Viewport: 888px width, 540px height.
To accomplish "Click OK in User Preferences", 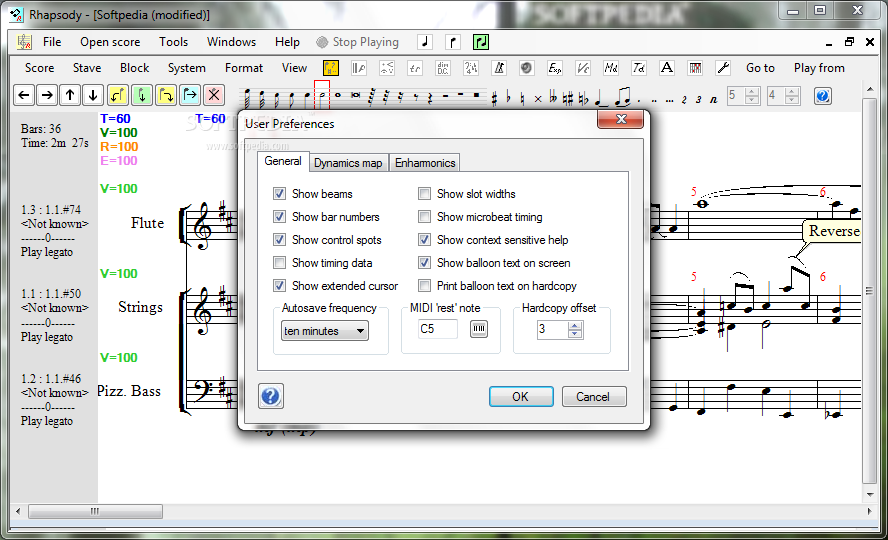I will click(x=521, y=397).
